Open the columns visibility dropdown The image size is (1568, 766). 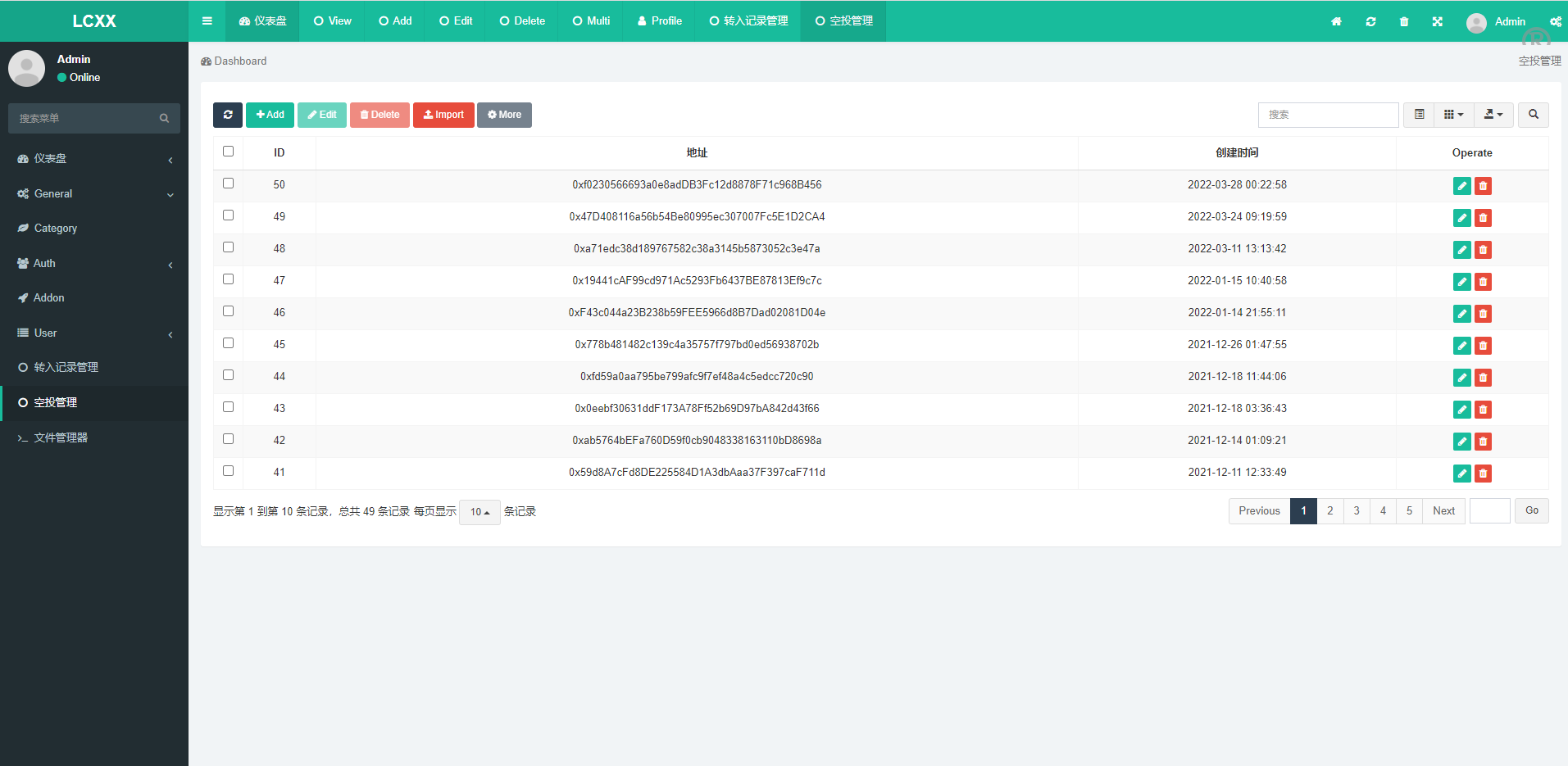[1452, 115]
